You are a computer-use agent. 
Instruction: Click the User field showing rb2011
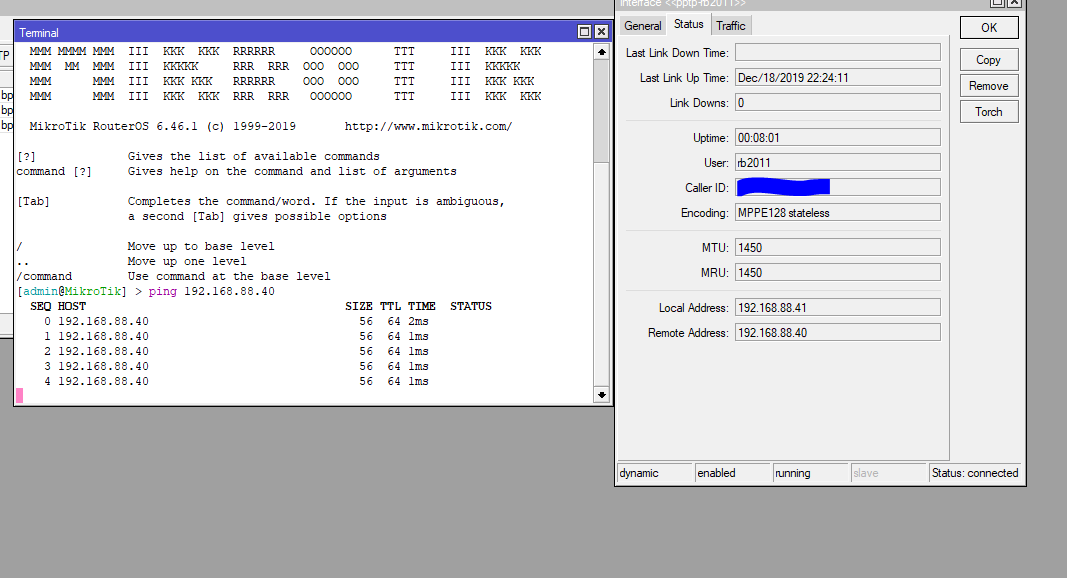click(838, 163)
